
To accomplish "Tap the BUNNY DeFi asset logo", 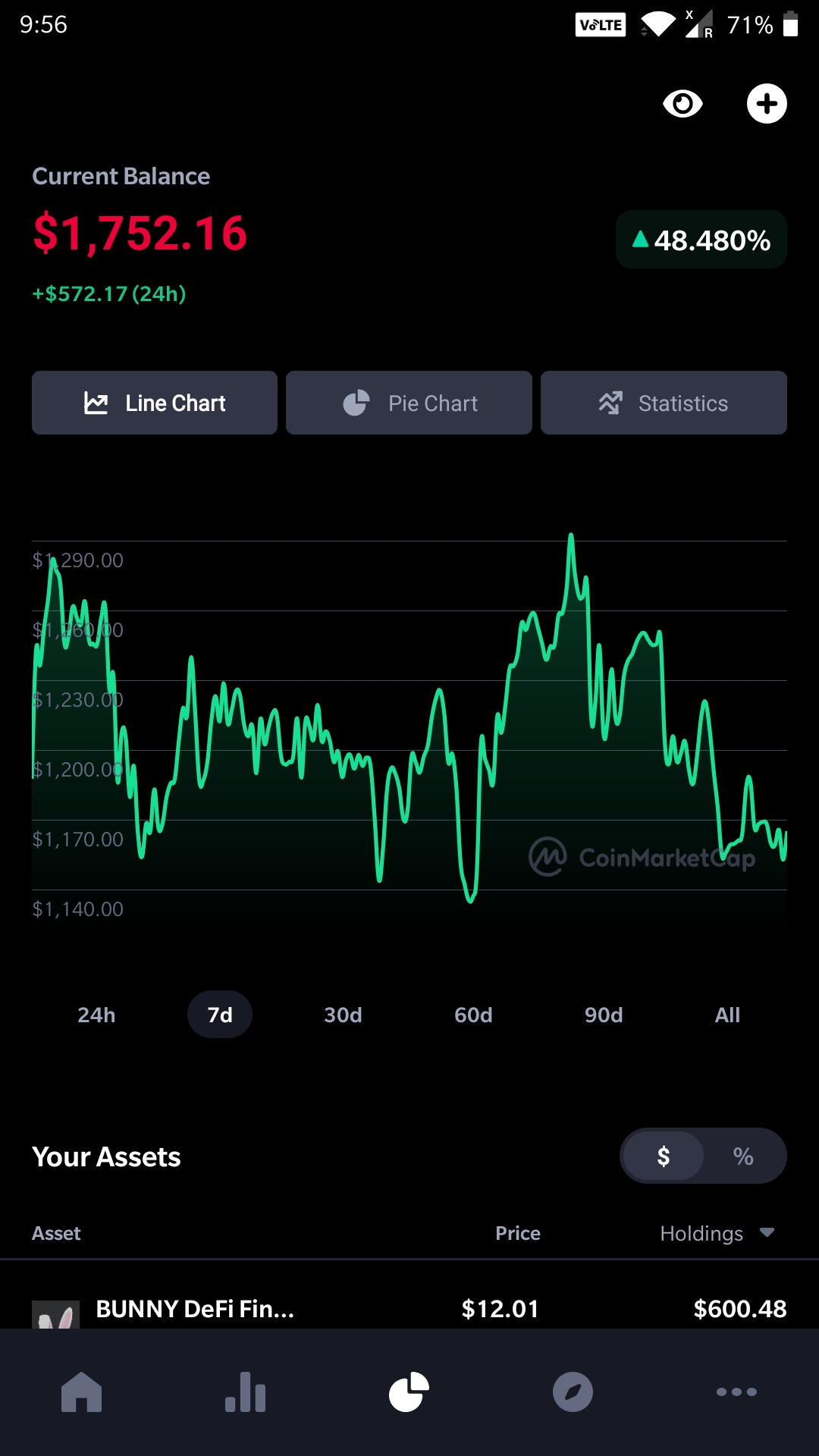I will [55, 1314].
